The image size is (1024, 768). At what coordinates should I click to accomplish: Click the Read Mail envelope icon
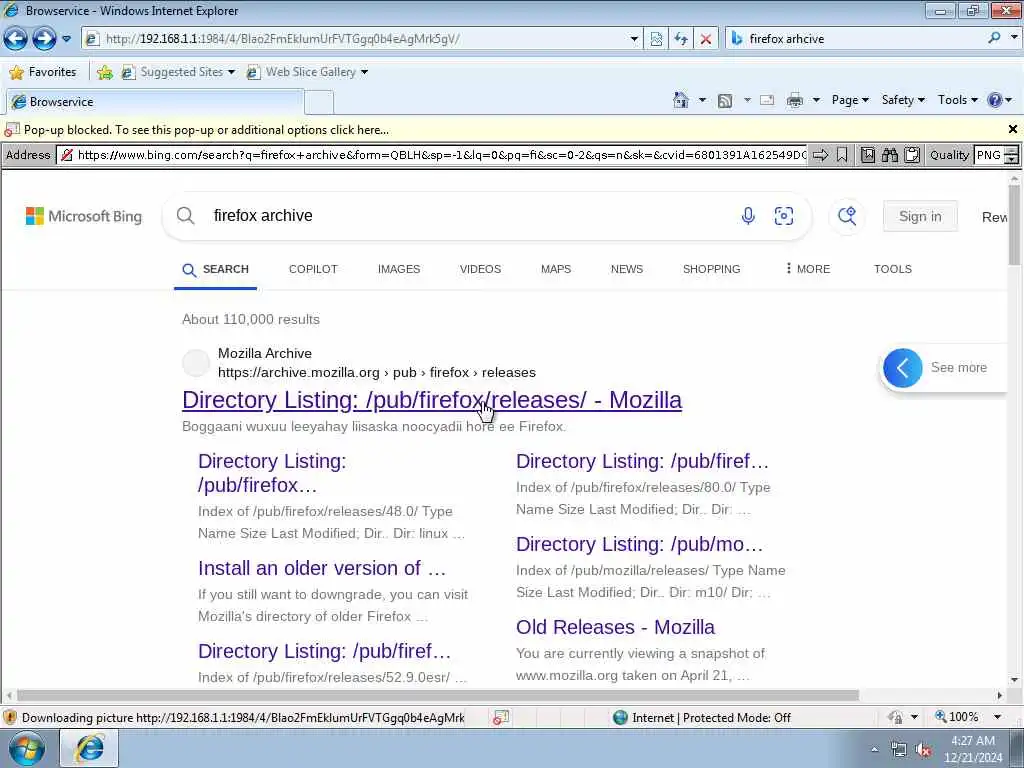pos(767,100)
